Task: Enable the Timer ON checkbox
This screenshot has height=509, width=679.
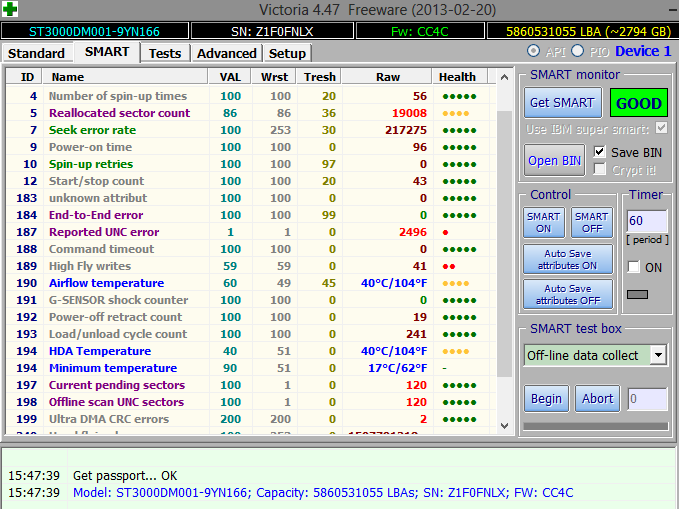Action: (x=633, y=267)
